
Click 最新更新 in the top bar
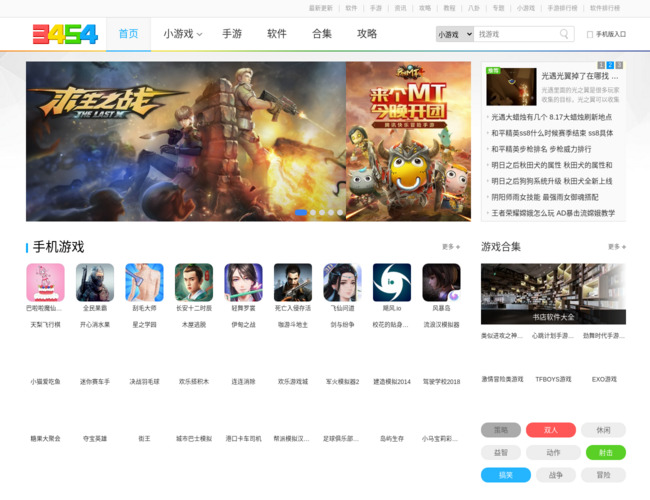tap(320, 8)
